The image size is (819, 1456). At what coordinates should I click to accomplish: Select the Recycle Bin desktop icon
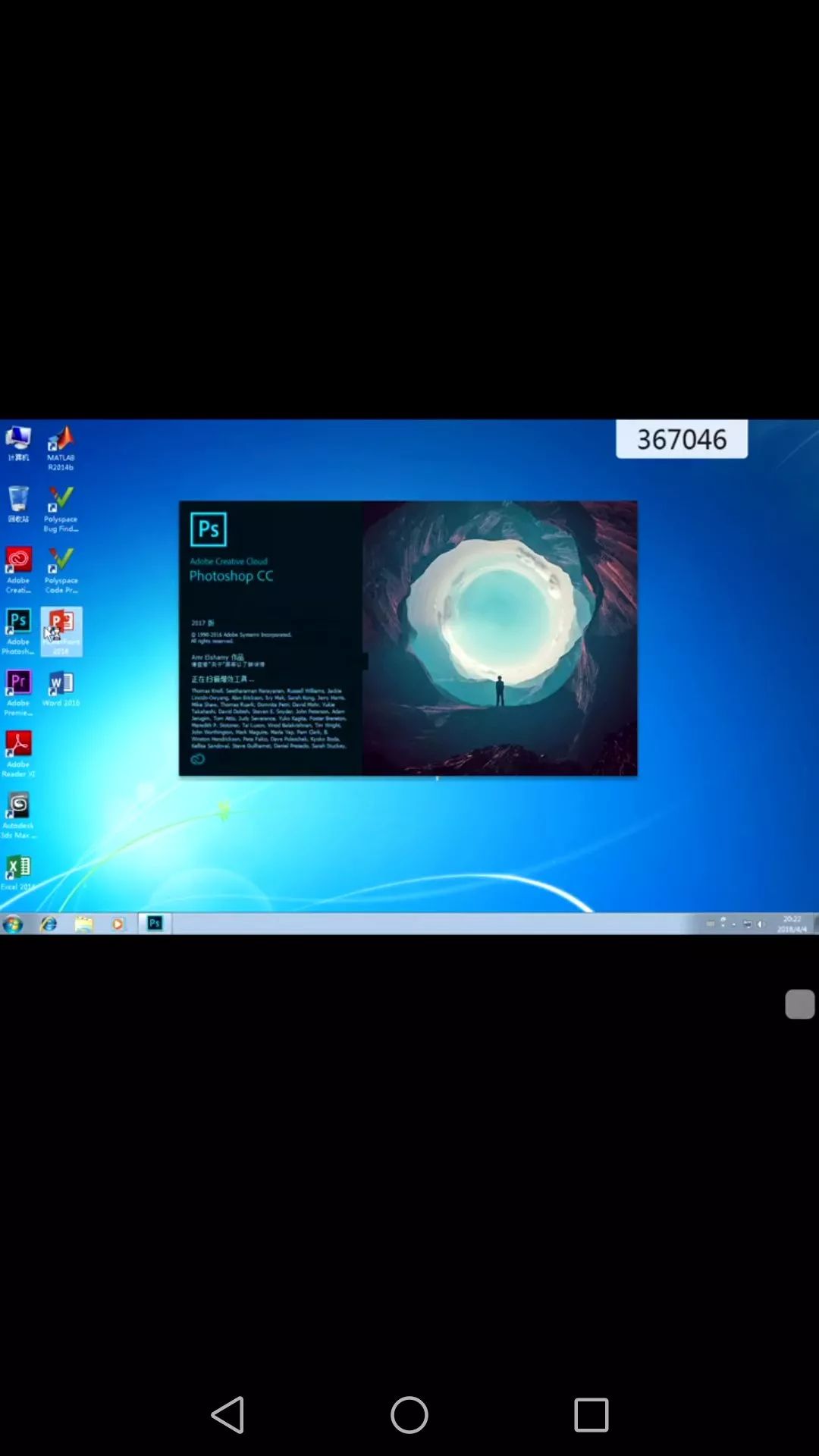[x=18, y=505]
